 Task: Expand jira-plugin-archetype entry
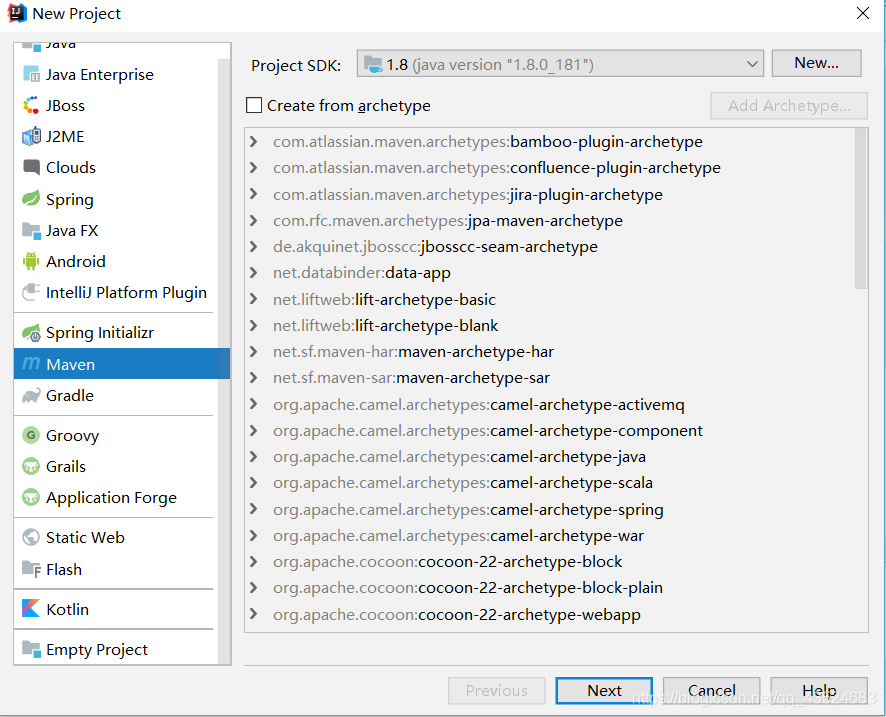click(254, 194)
